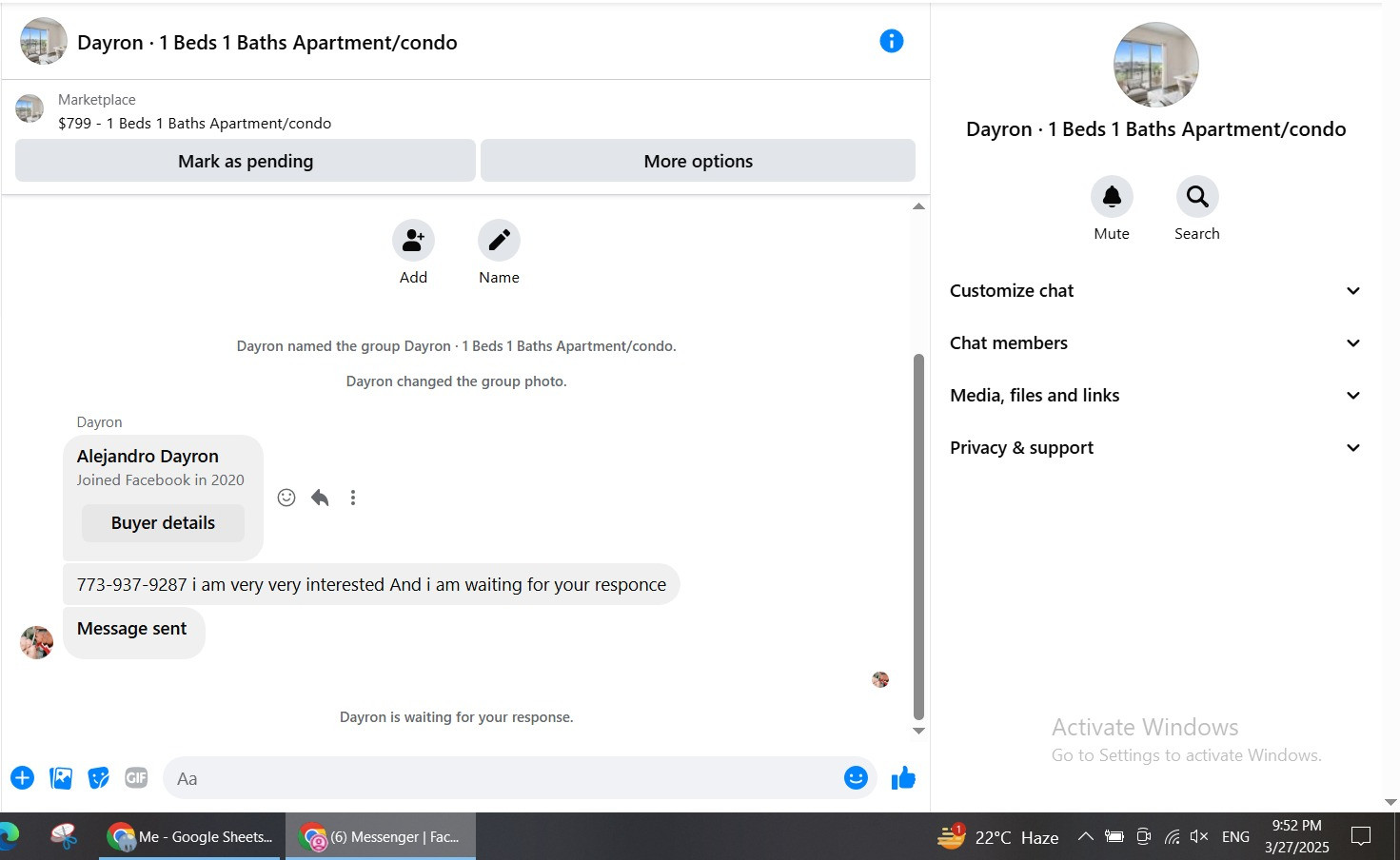Image resolution: width=1400 pixels, height=860 pixels.
Task: Click 'Dayron named the group' system notice
Action: (457, 346)
